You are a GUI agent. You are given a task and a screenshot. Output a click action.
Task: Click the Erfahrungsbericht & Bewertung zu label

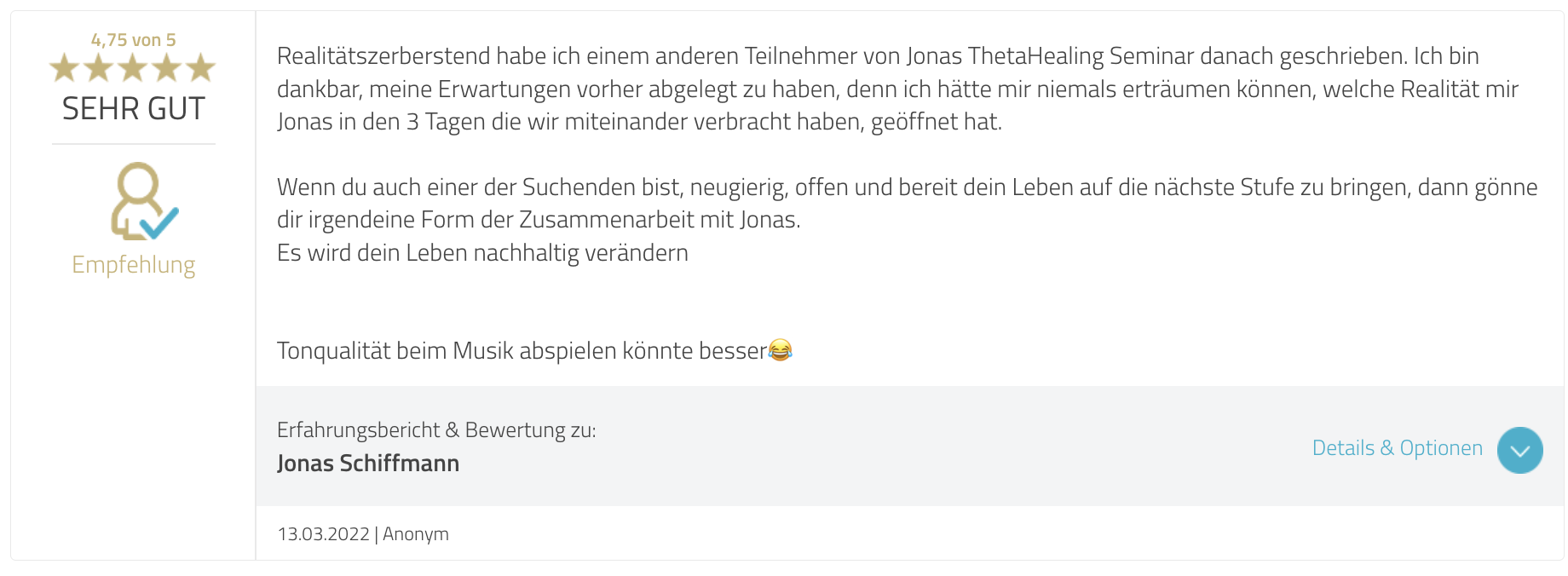tap(436, 430)
